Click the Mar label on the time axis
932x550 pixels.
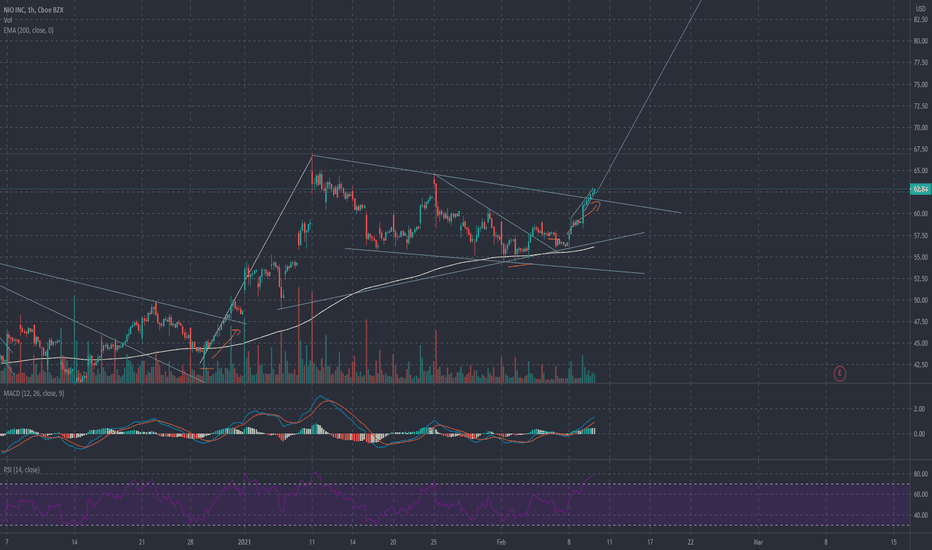[758, 542]
